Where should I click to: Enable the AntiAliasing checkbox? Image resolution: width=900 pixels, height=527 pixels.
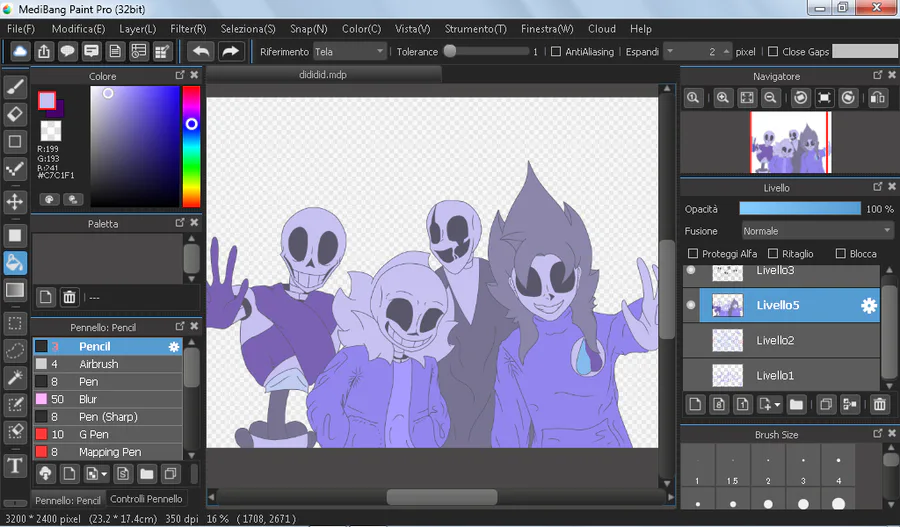(556, 52)
